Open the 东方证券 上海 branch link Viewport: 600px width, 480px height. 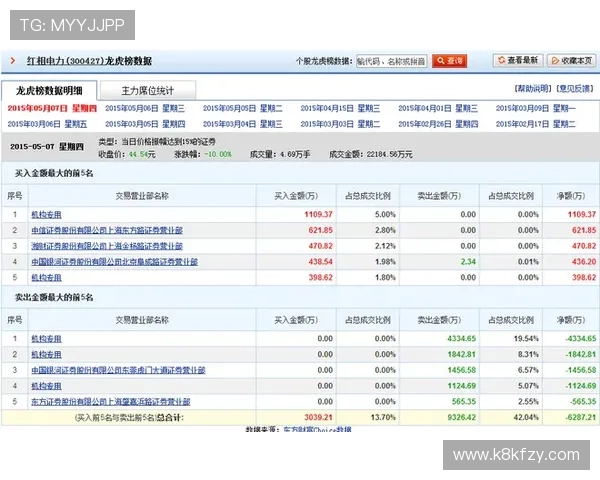click(x=111, y=402)
